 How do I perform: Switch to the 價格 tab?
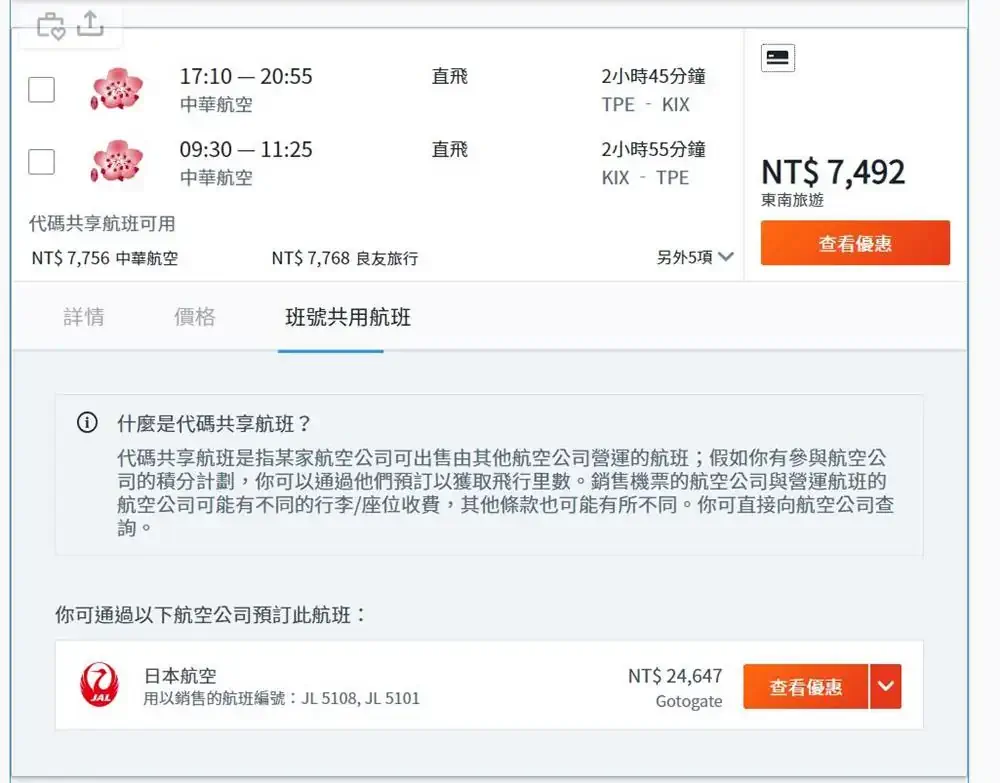point(195,317)
